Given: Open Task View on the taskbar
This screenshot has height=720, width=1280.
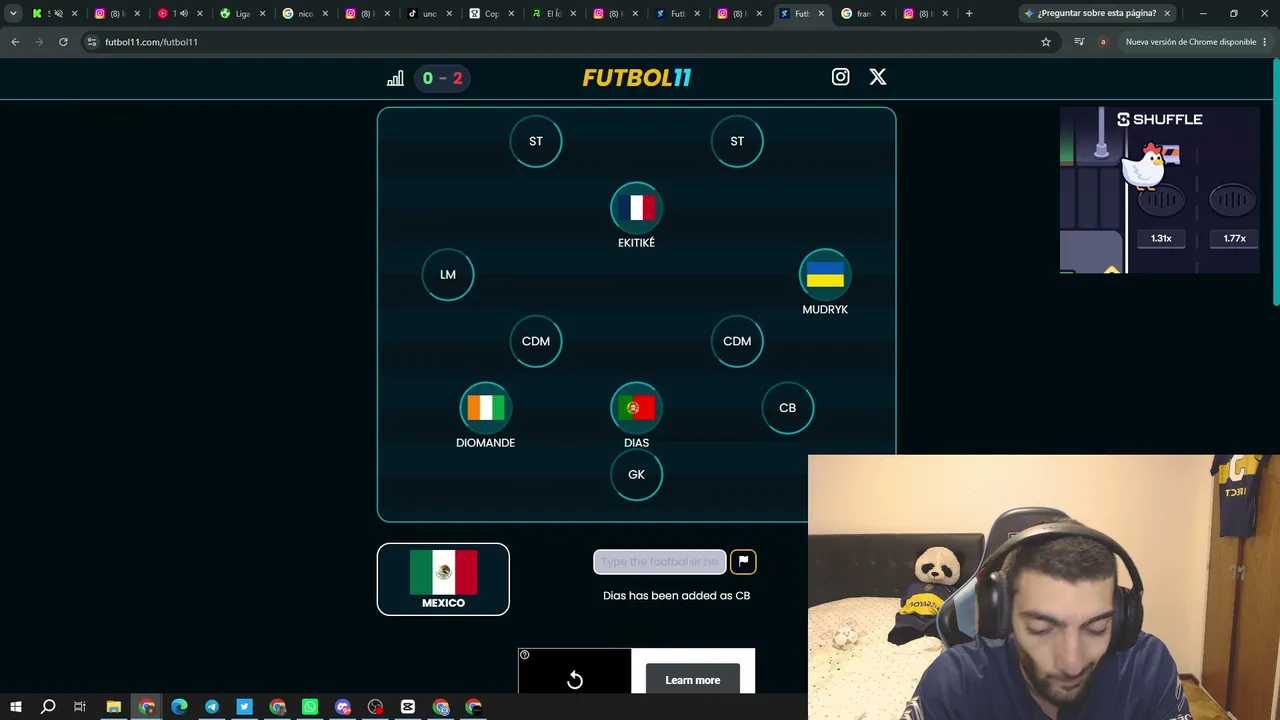Looking at the screenshot, I should (x=80, y=707).
